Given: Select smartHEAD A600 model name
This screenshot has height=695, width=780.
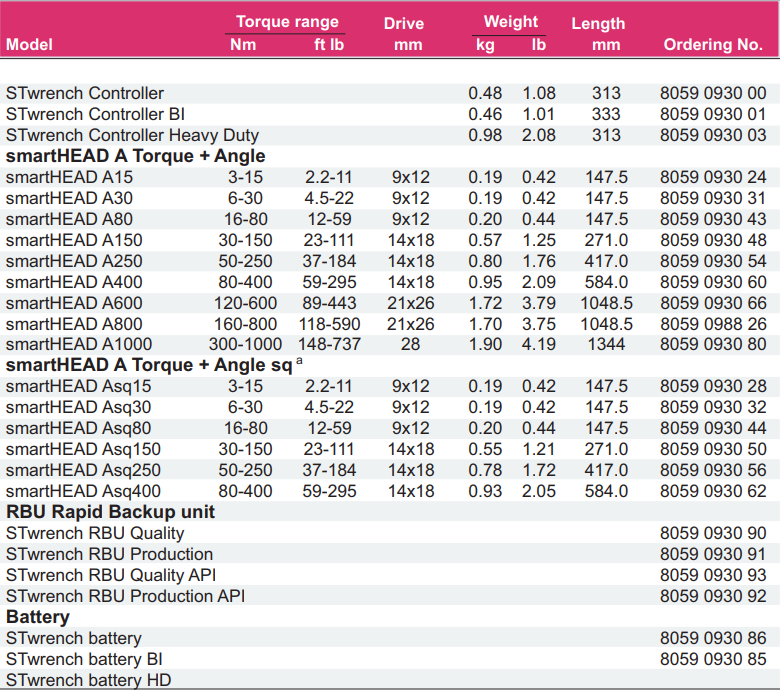Looking at the screenshot, I should point(74,303).
